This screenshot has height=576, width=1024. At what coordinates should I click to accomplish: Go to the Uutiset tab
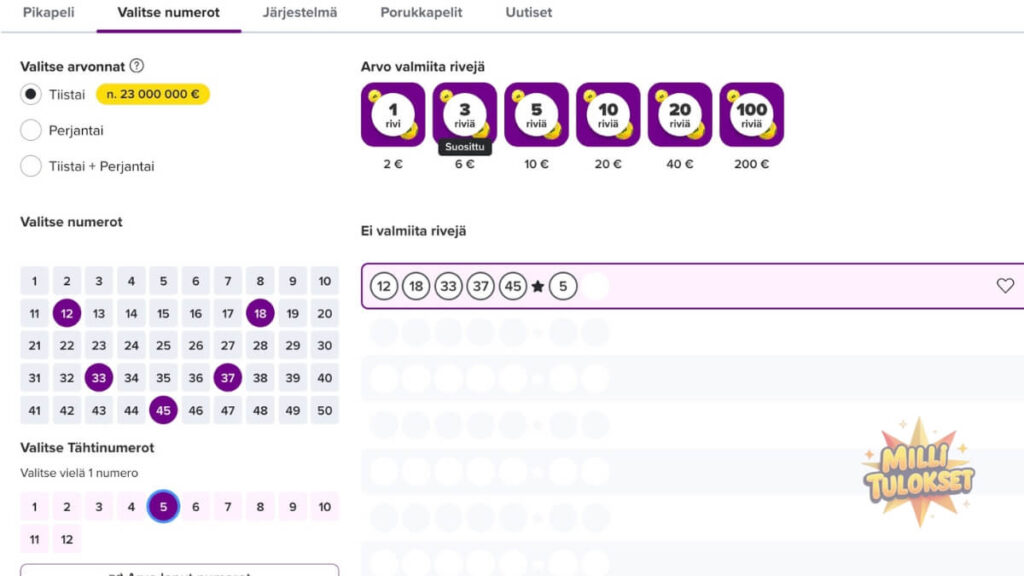(x=529, y=13)
